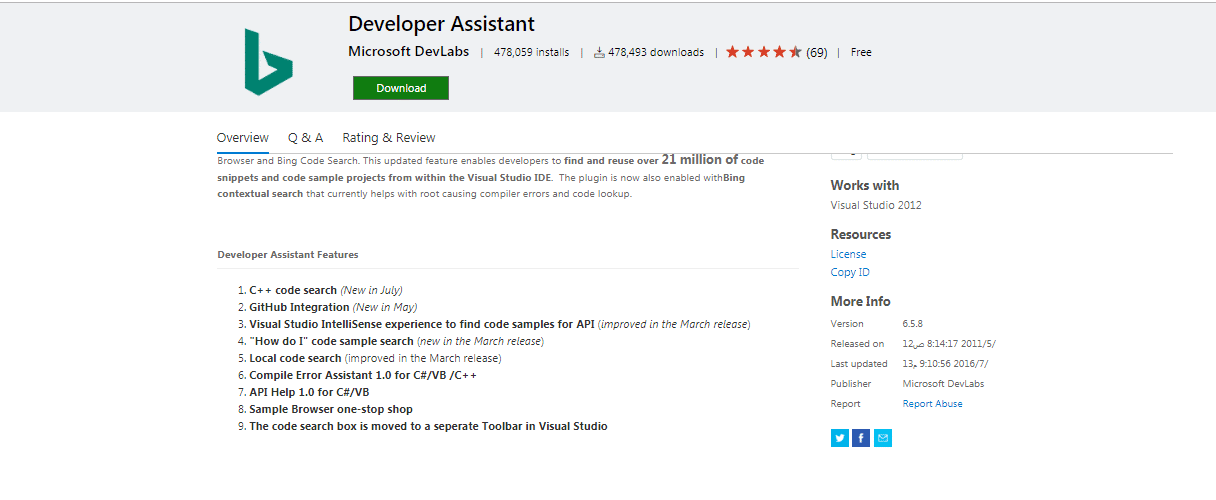Click the Resources heading

(x=861, y=234)
